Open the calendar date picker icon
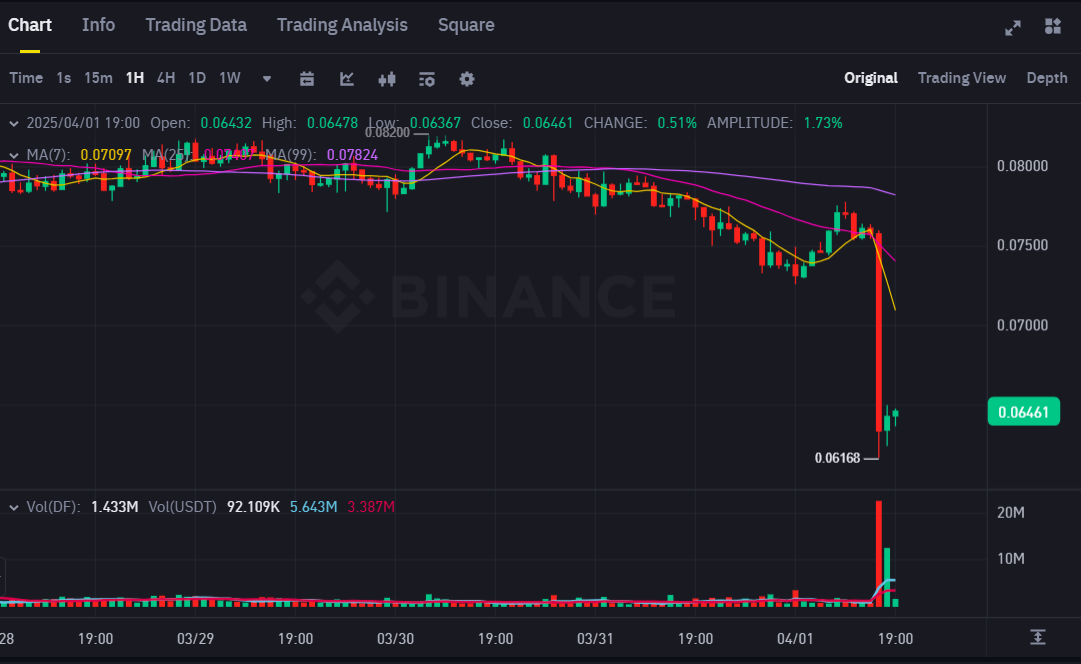Viewport: 1081px width, 664px height. point(307,78)
